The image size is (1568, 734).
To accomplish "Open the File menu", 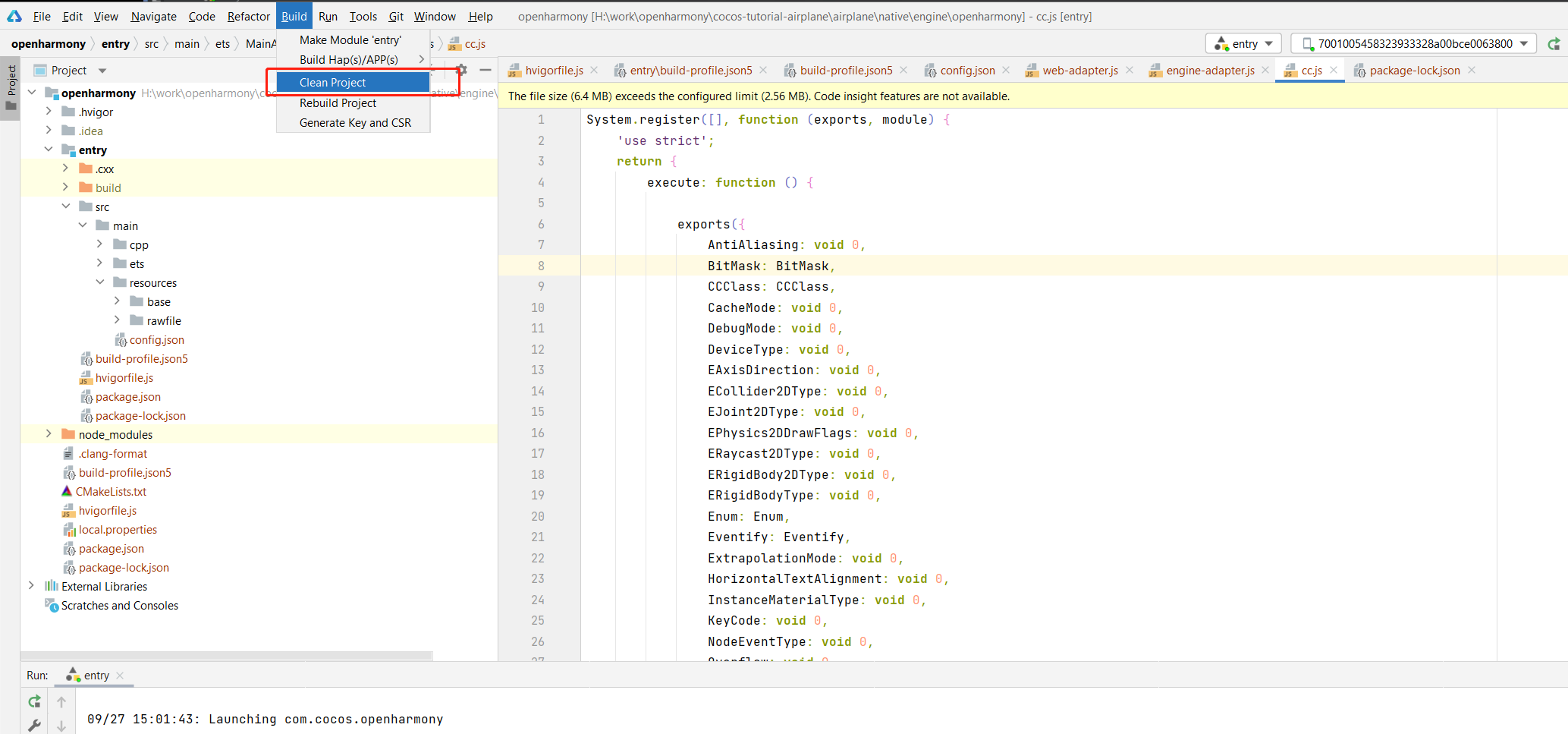I will tap(42, 16).
